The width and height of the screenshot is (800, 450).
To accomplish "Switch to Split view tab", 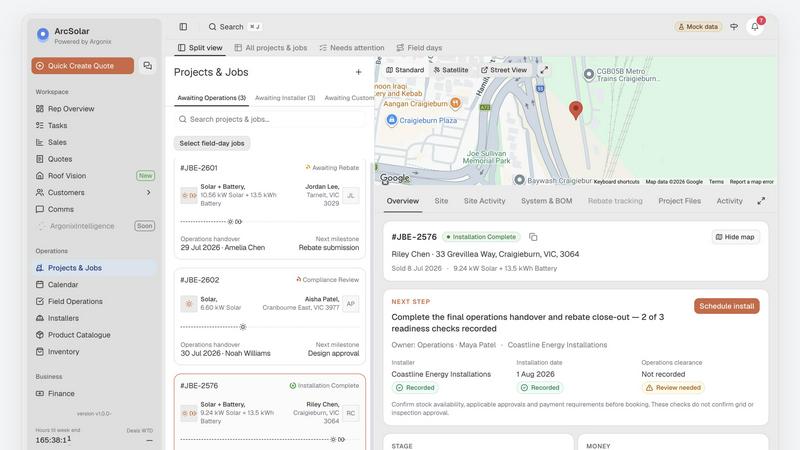I will coord(200,47).
